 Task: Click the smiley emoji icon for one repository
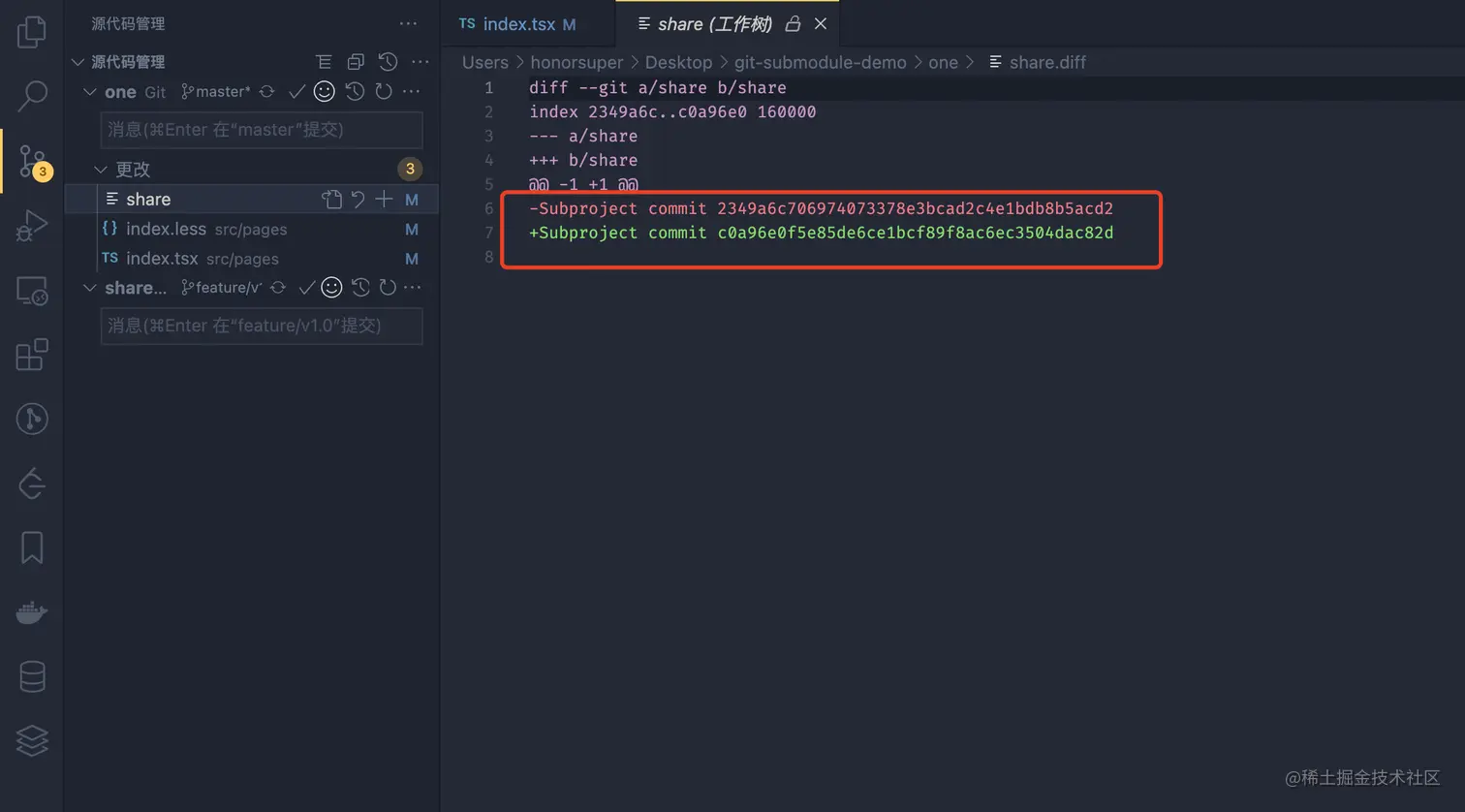click(325, 92)
